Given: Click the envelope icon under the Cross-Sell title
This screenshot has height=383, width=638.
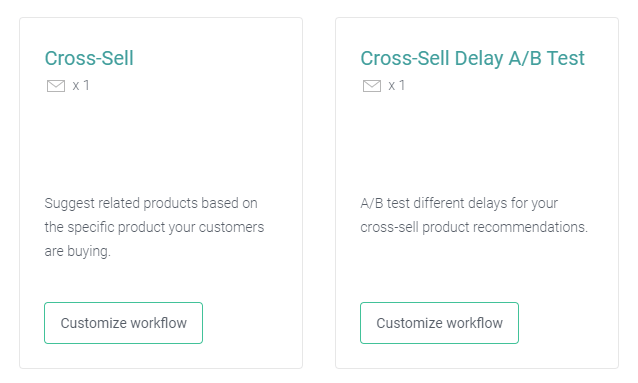Looking at the screenshot, I should (x=56, y=86).
